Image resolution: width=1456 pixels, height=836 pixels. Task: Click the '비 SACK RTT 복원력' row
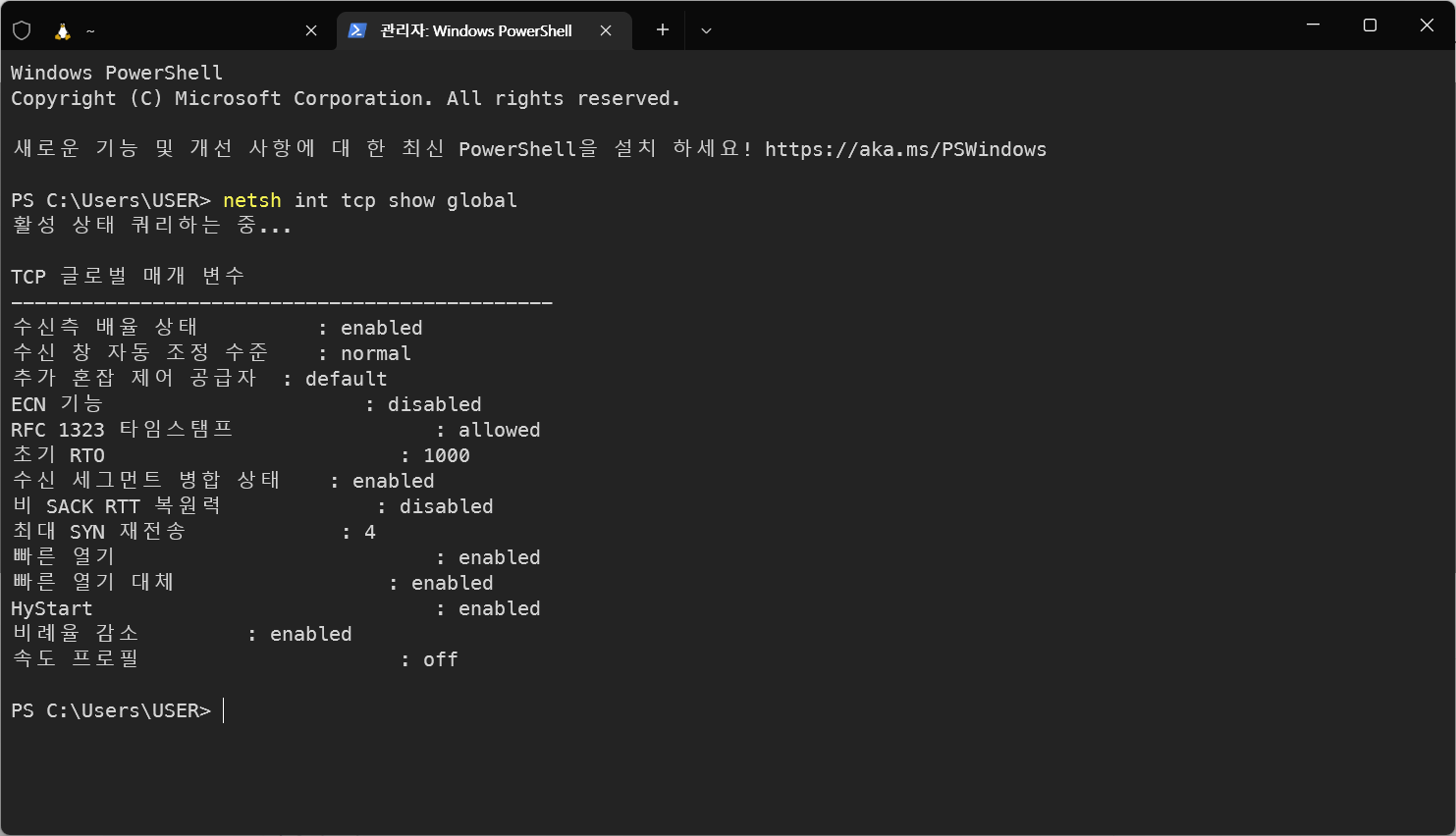pos(252,506)
